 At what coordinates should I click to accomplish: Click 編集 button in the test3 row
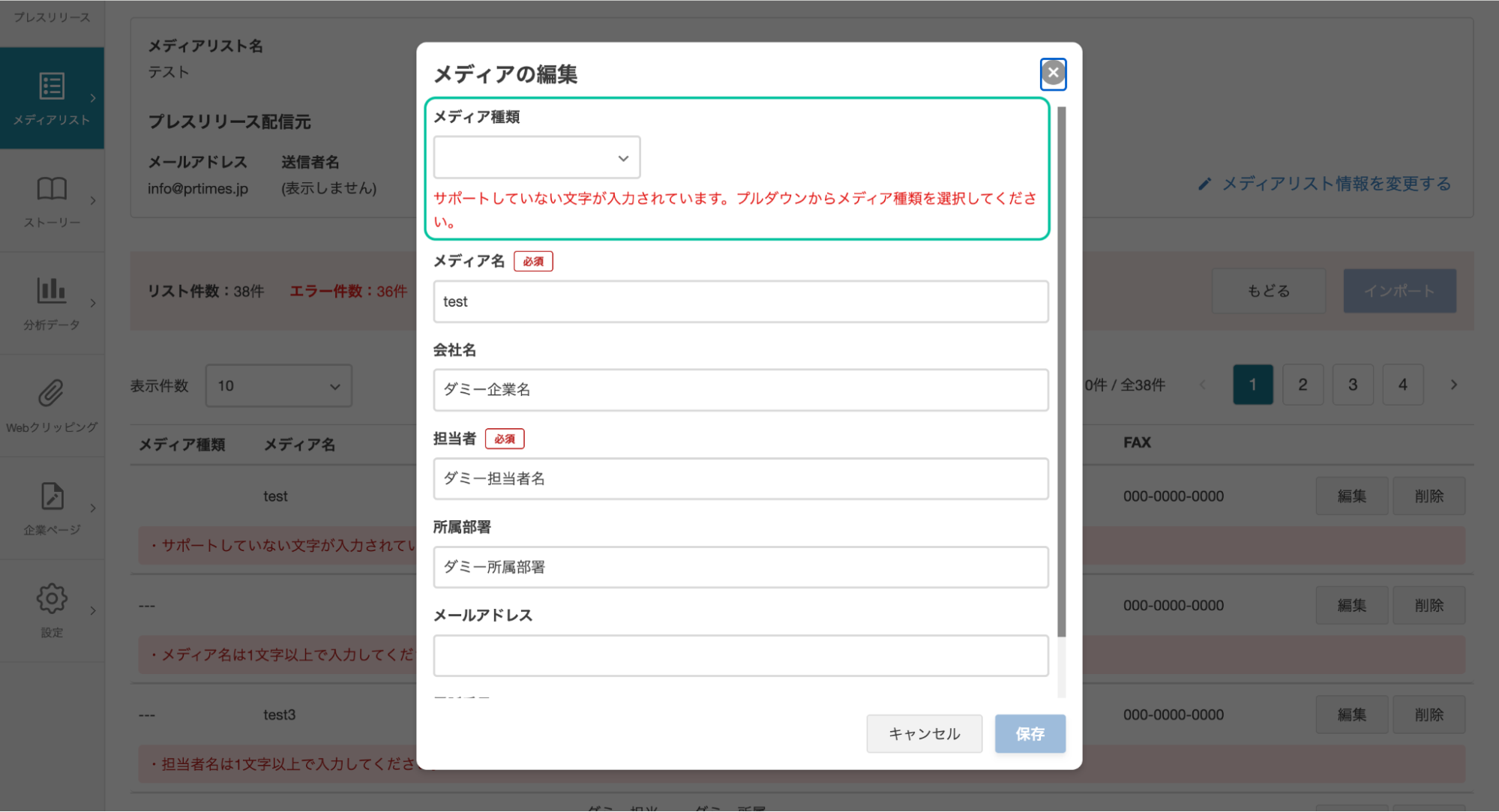point(1351,715)
